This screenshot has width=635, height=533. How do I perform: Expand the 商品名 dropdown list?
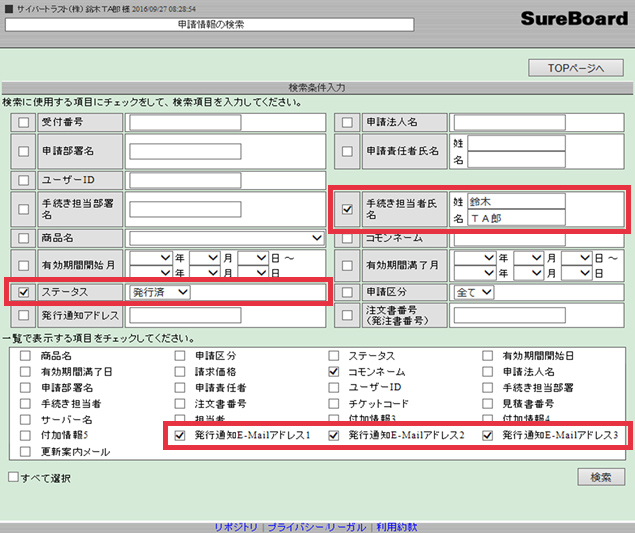pyautogui.click(x=226, y=238)
